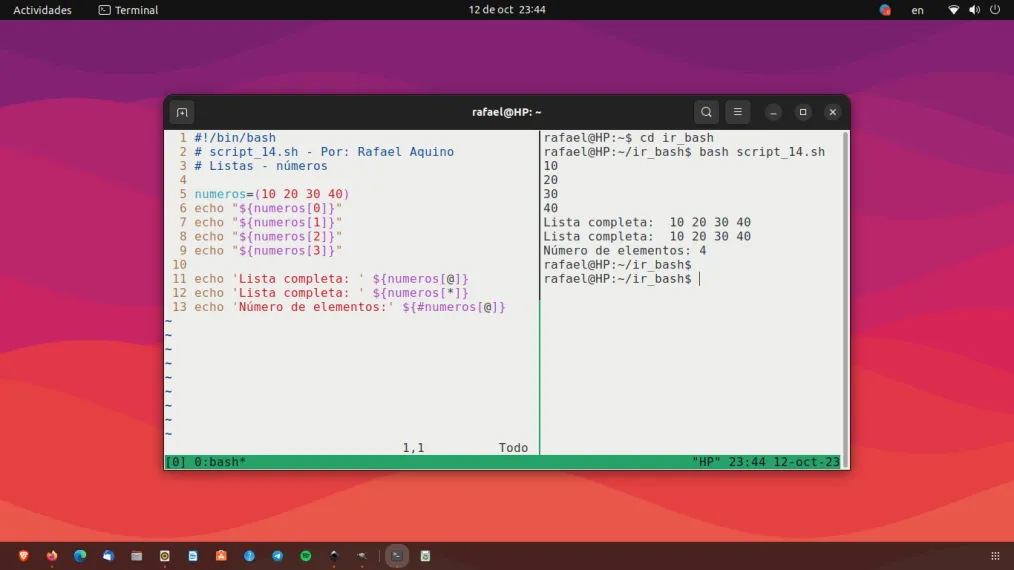Click the window title rafael@HP: ~
The height and width of the screenshot is (570, 1014).
(x=506, y=112)
